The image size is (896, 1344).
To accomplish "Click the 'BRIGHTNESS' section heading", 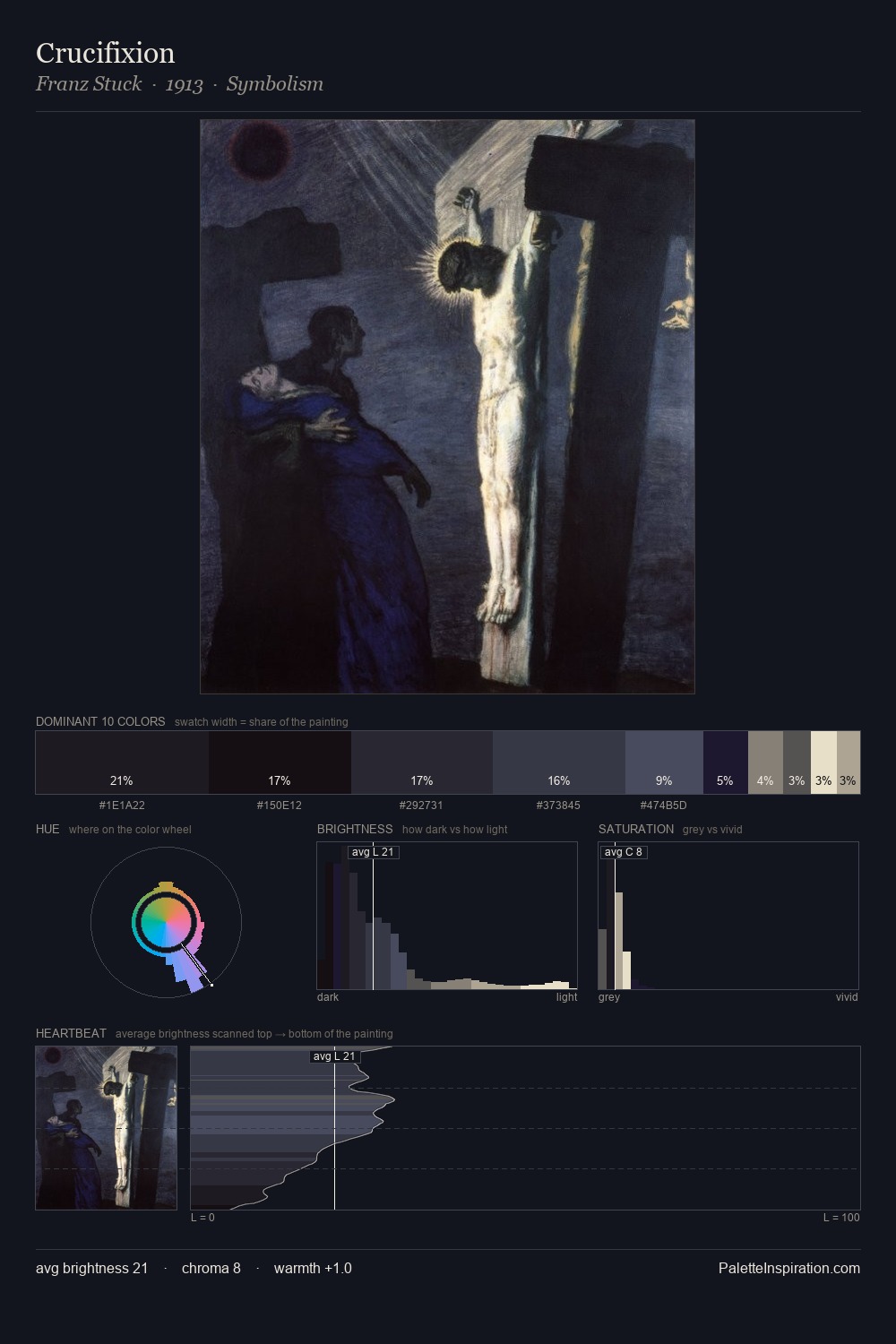I will click(355, 829).
